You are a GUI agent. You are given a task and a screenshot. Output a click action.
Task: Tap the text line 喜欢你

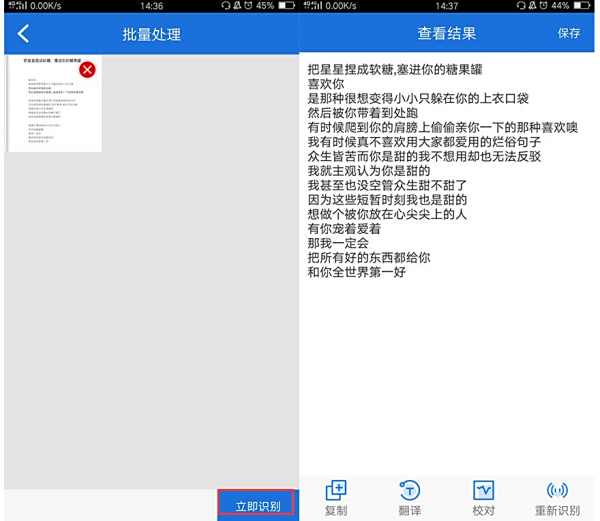pos(326,84)
